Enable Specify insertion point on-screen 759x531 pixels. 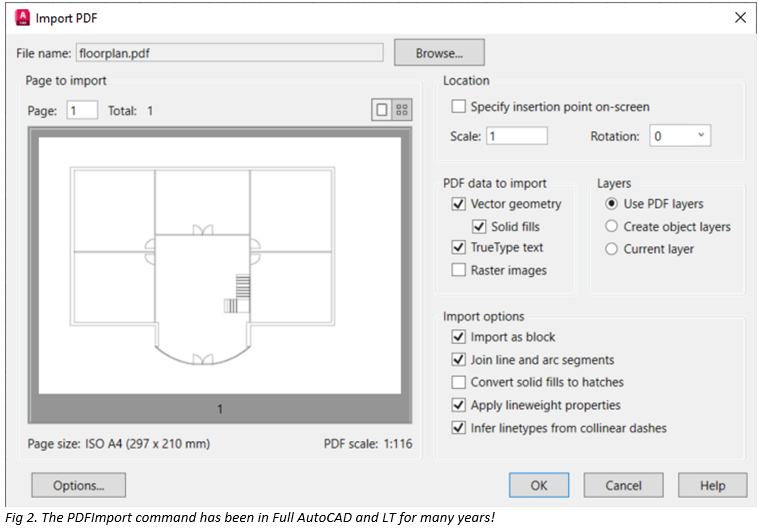point(458,106)
